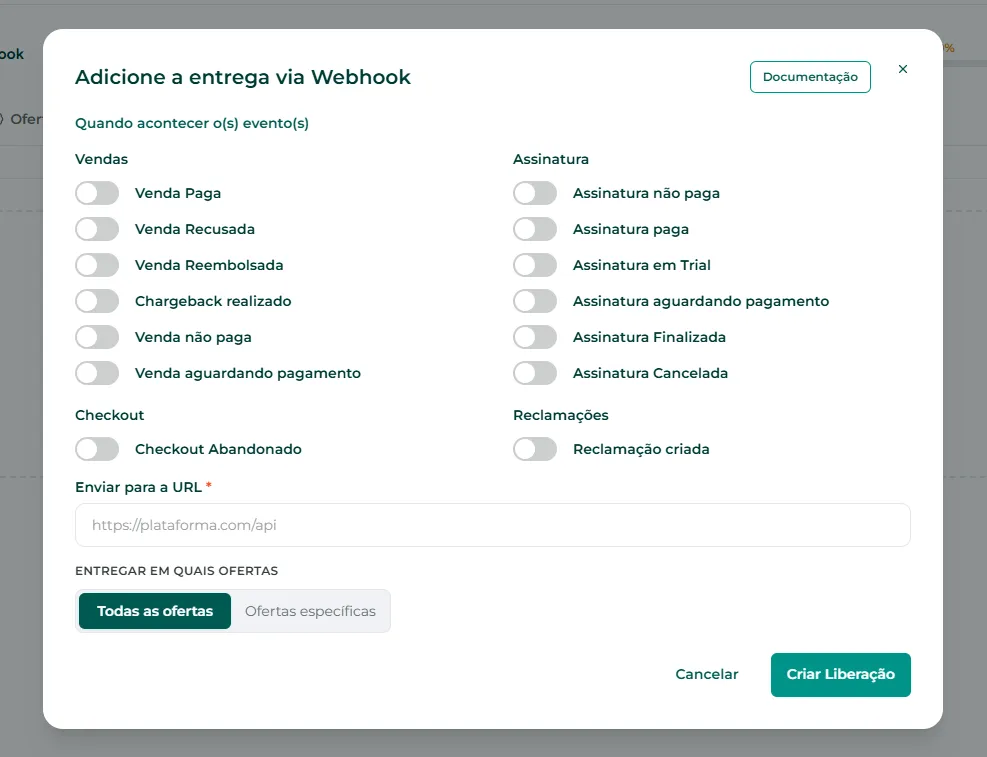Enable the Venda Paga toggle
This screenshot has height=757, width=987.
97,193
